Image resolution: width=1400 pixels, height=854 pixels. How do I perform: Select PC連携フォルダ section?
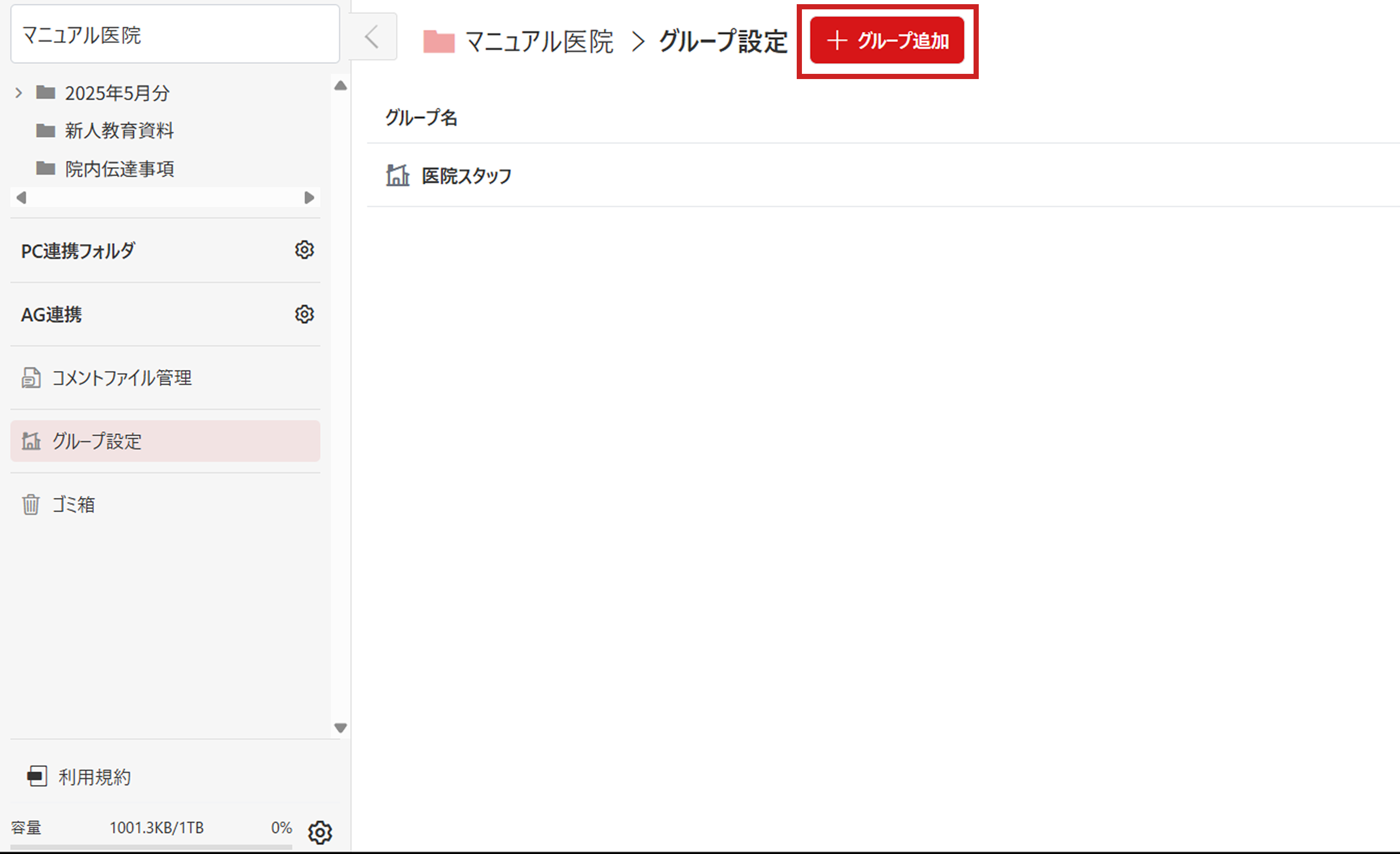[78, 251]
